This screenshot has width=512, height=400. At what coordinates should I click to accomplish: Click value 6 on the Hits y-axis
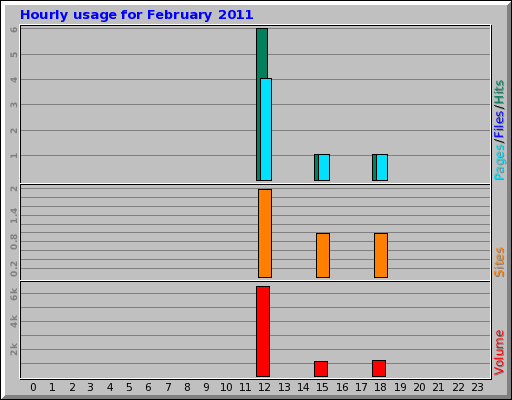(14, 29)
